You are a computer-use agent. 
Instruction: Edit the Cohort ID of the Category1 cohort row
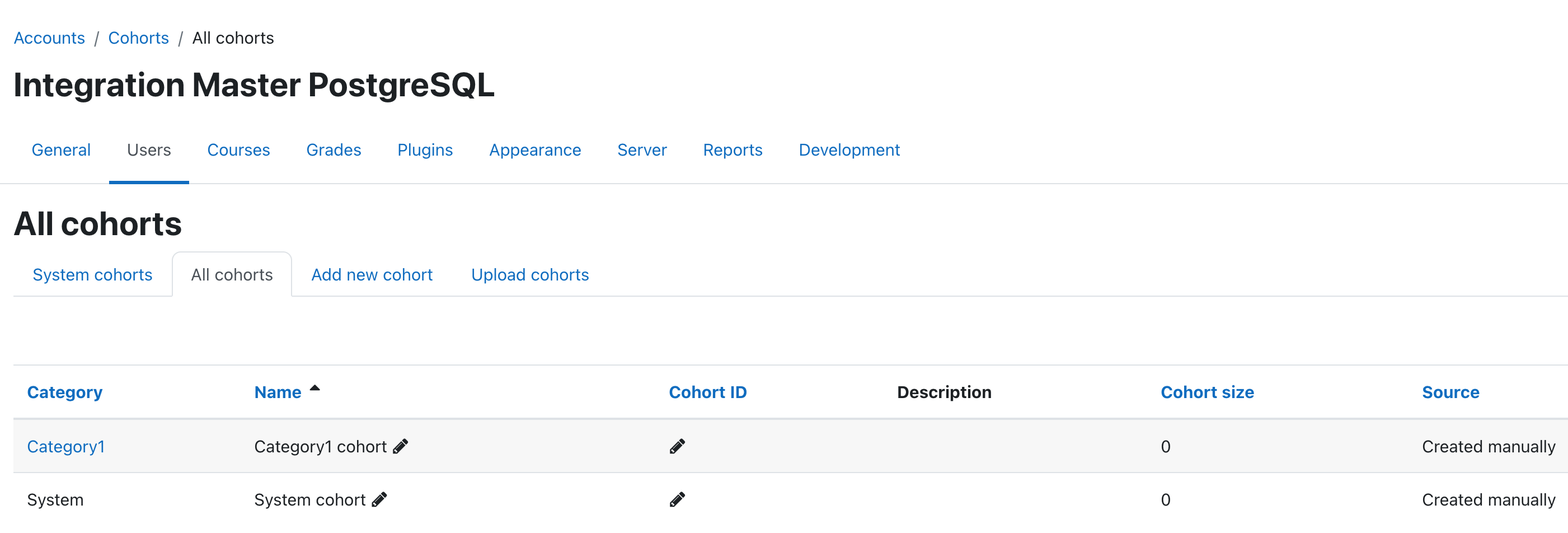pyautogui.click(x=677, y=447)
